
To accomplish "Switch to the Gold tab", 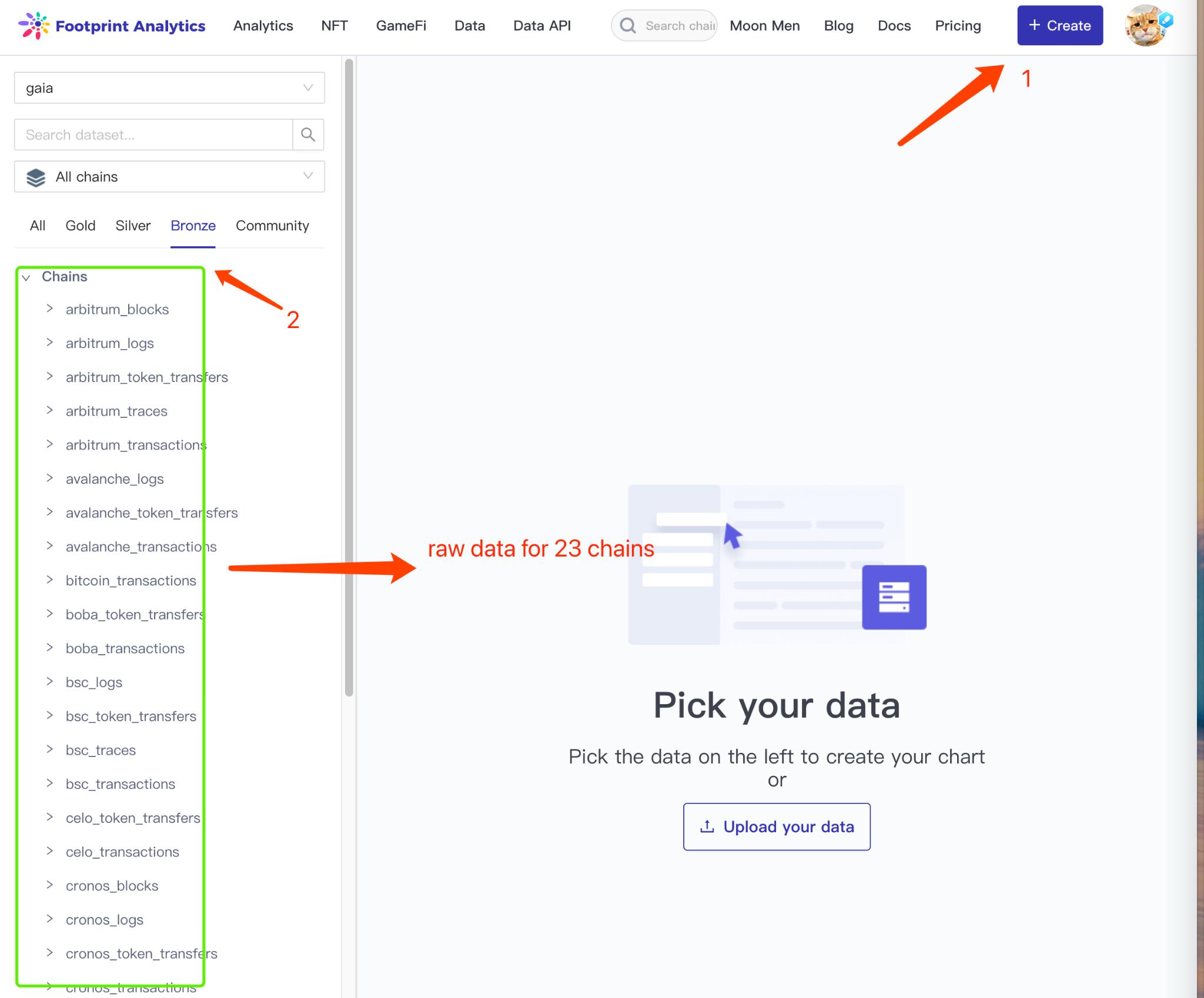I will point(81,226).
